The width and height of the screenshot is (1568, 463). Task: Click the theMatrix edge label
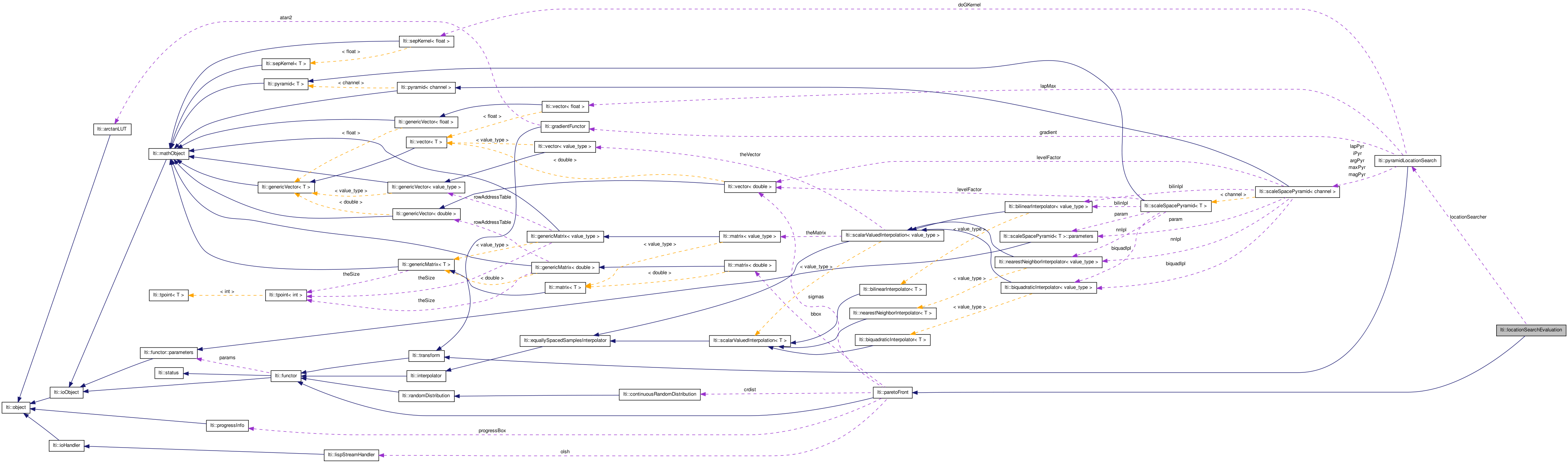[816, 233]
